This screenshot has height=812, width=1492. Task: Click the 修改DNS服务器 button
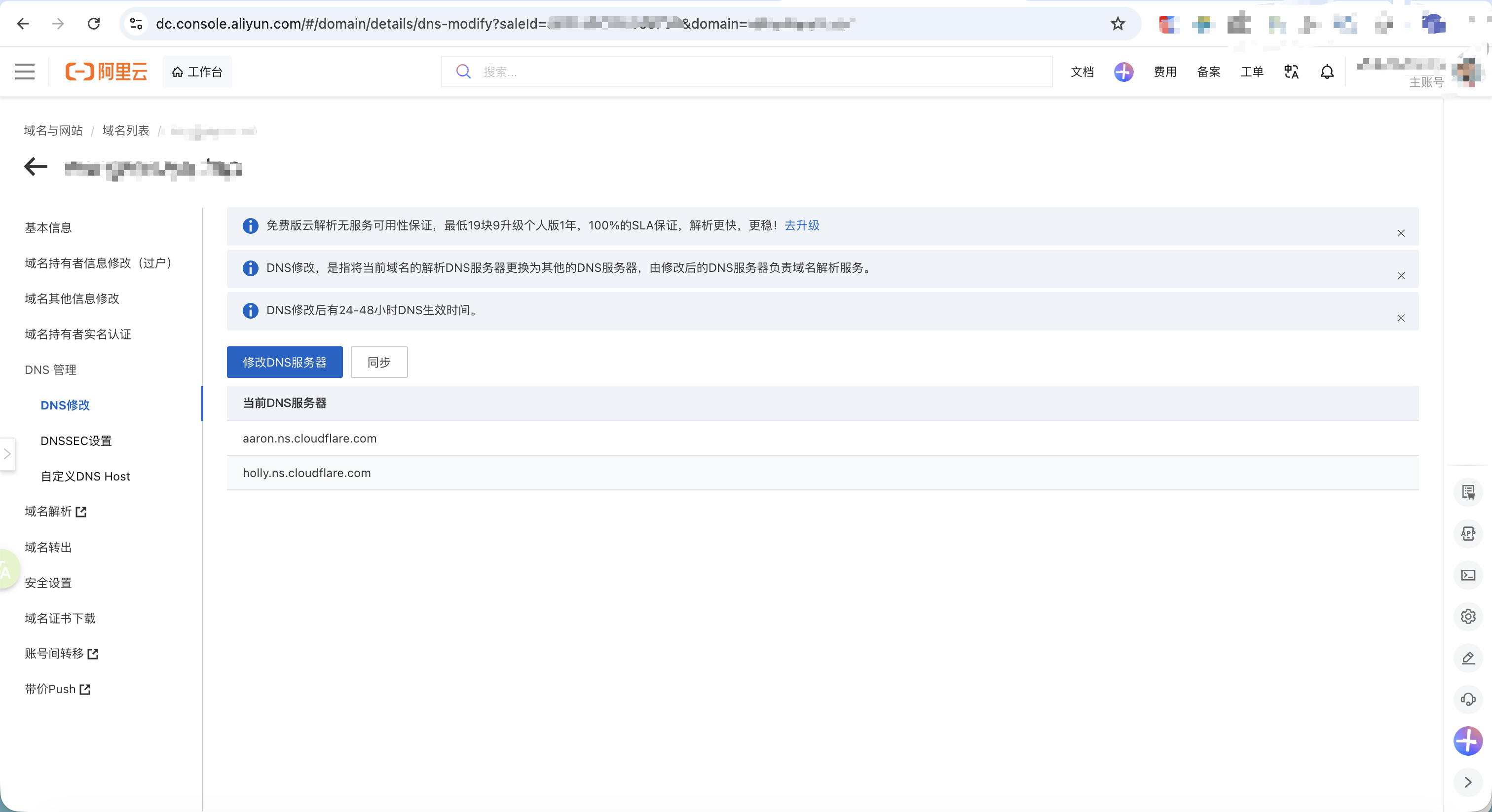(x=284, y=362)
